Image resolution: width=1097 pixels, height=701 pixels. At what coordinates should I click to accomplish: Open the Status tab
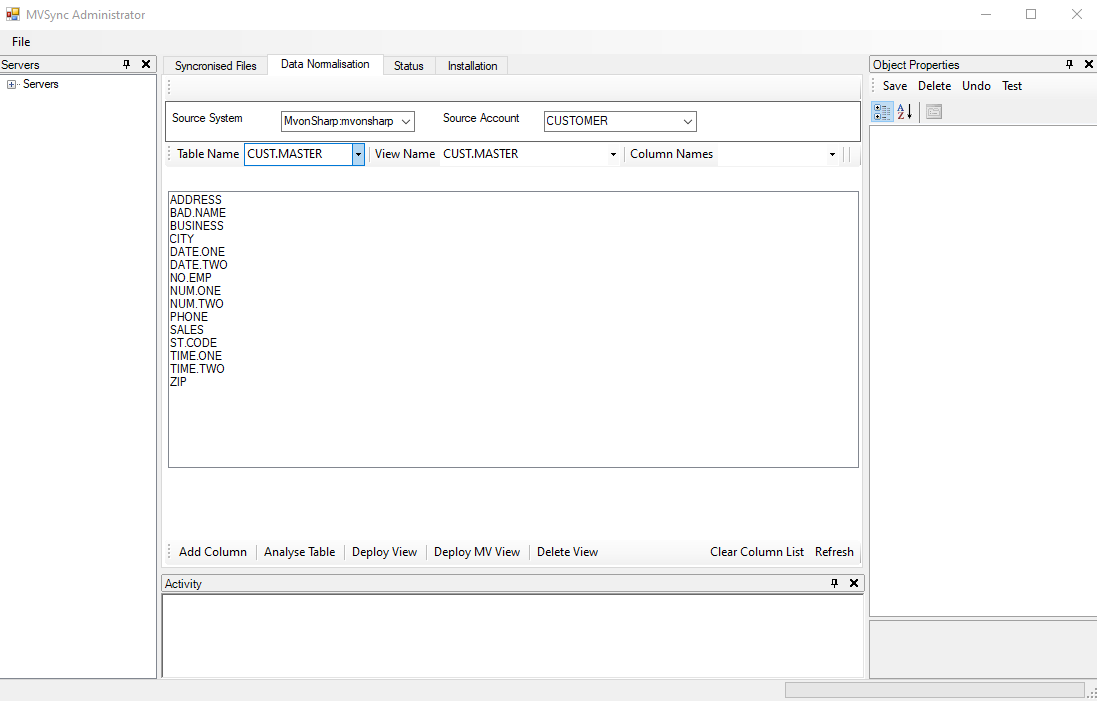[x=409, y=66]
